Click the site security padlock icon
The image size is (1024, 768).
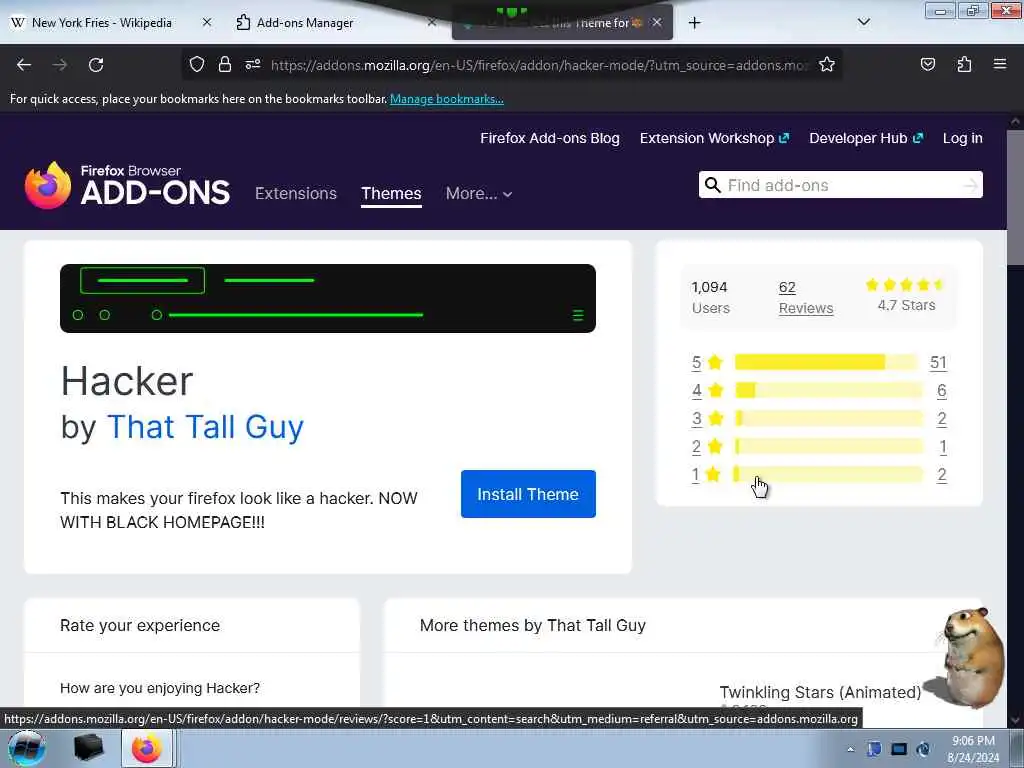(x=225, y=64)
